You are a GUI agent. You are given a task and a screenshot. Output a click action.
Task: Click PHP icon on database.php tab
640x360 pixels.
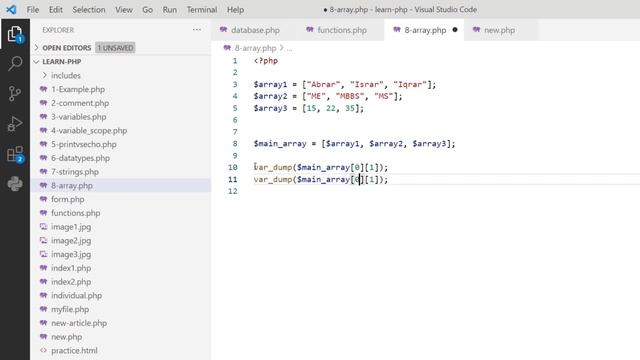223,30
